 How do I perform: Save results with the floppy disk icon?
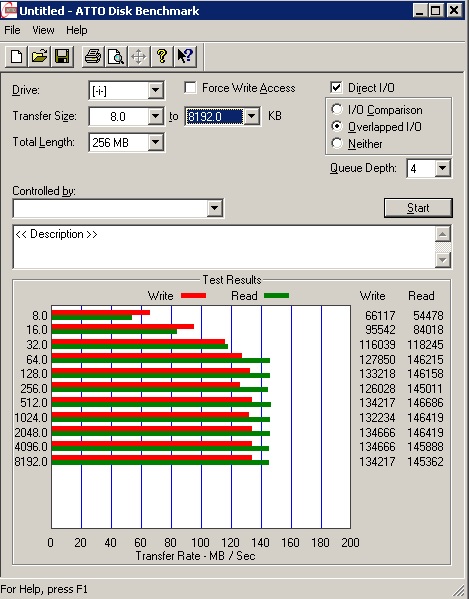click(x=62, y=57)
